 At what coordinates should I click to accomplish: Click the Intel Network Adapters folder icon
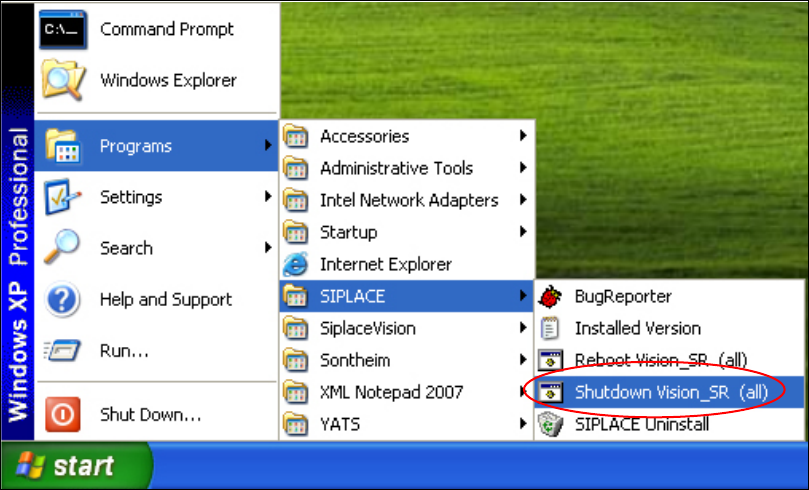(296, 200)
